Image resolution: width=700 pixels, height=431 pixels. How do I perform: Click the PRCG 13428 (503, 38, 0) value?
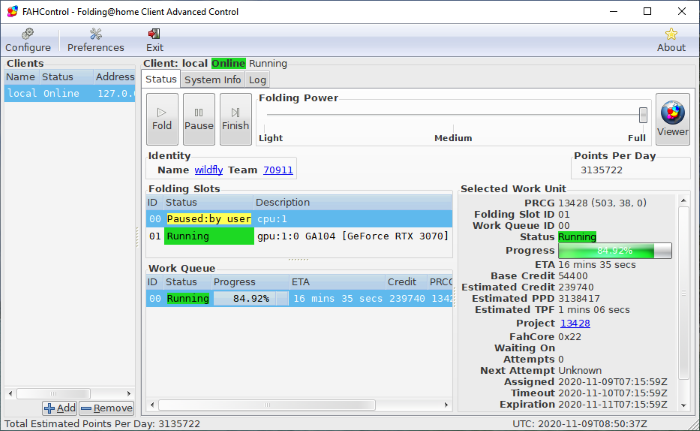(602, 203)
